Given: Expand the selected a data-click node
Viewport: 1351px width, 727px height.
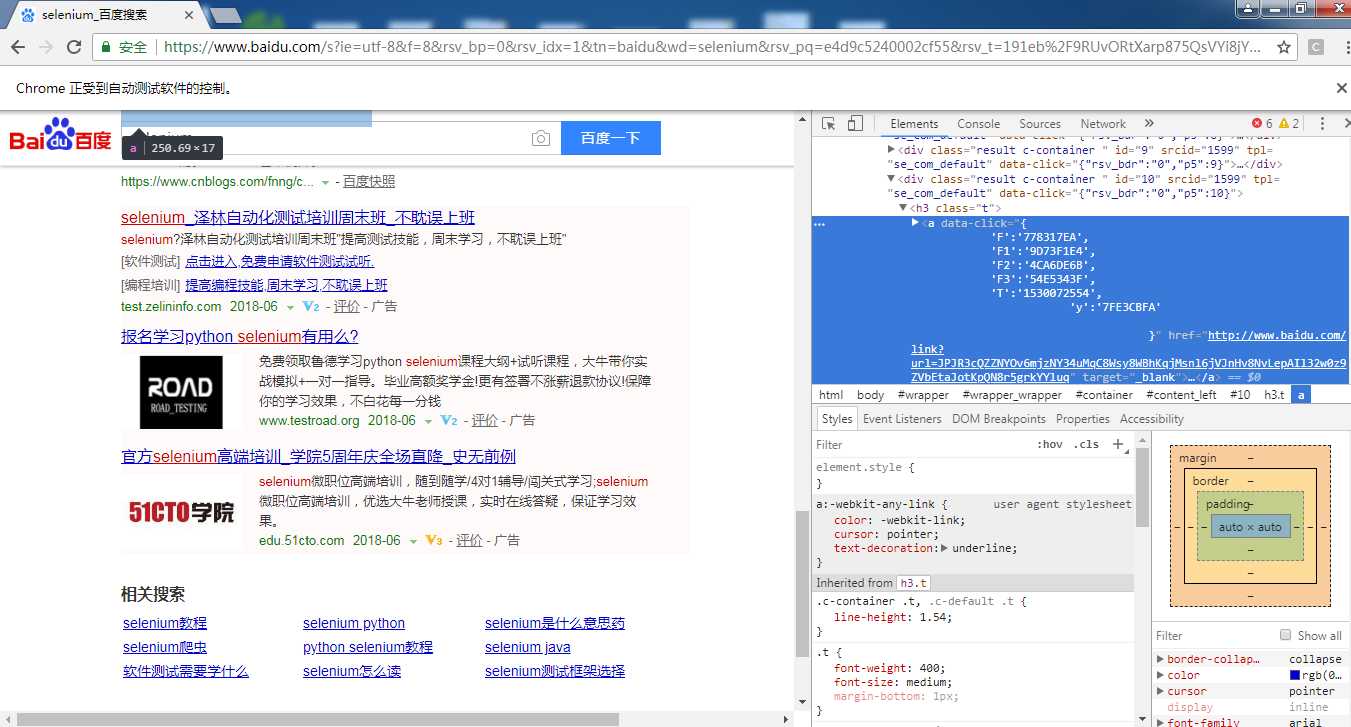Looking at the screenshot, I should (x=915, y=223).
